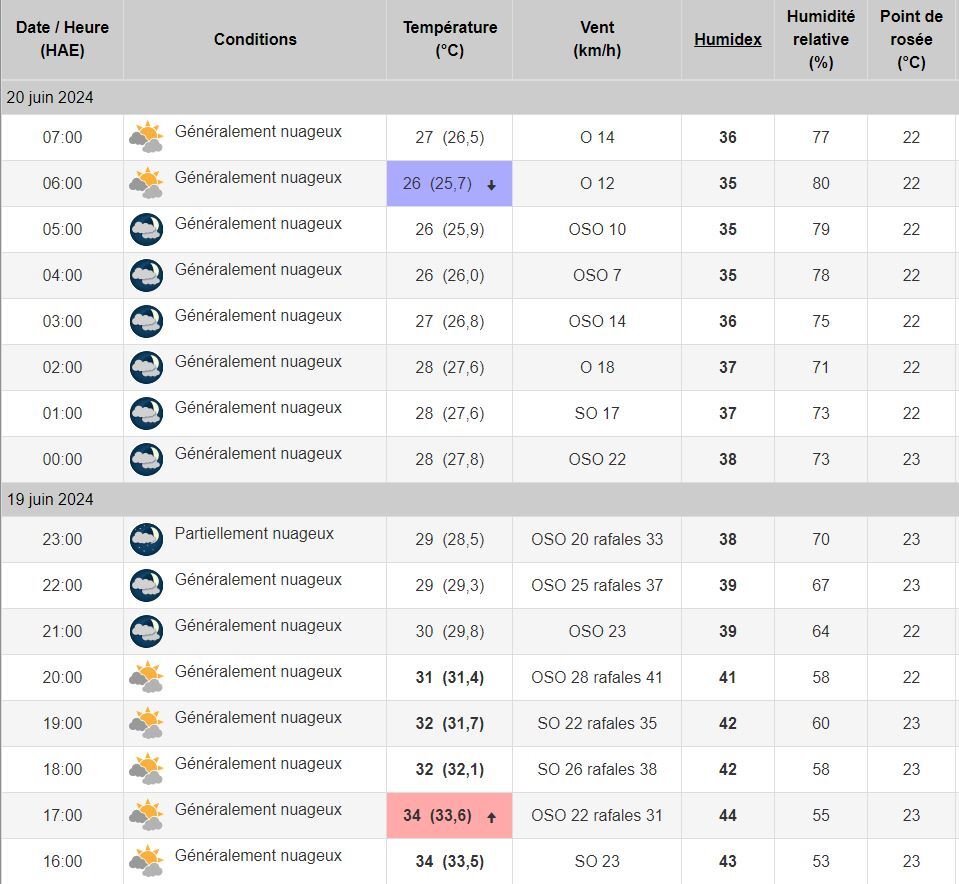Image resolution: width=959 pixels, height=884 pixels.
Task: Click the Vent (km/h) column header
Action: pyautogui.click(x=597, y=39)
